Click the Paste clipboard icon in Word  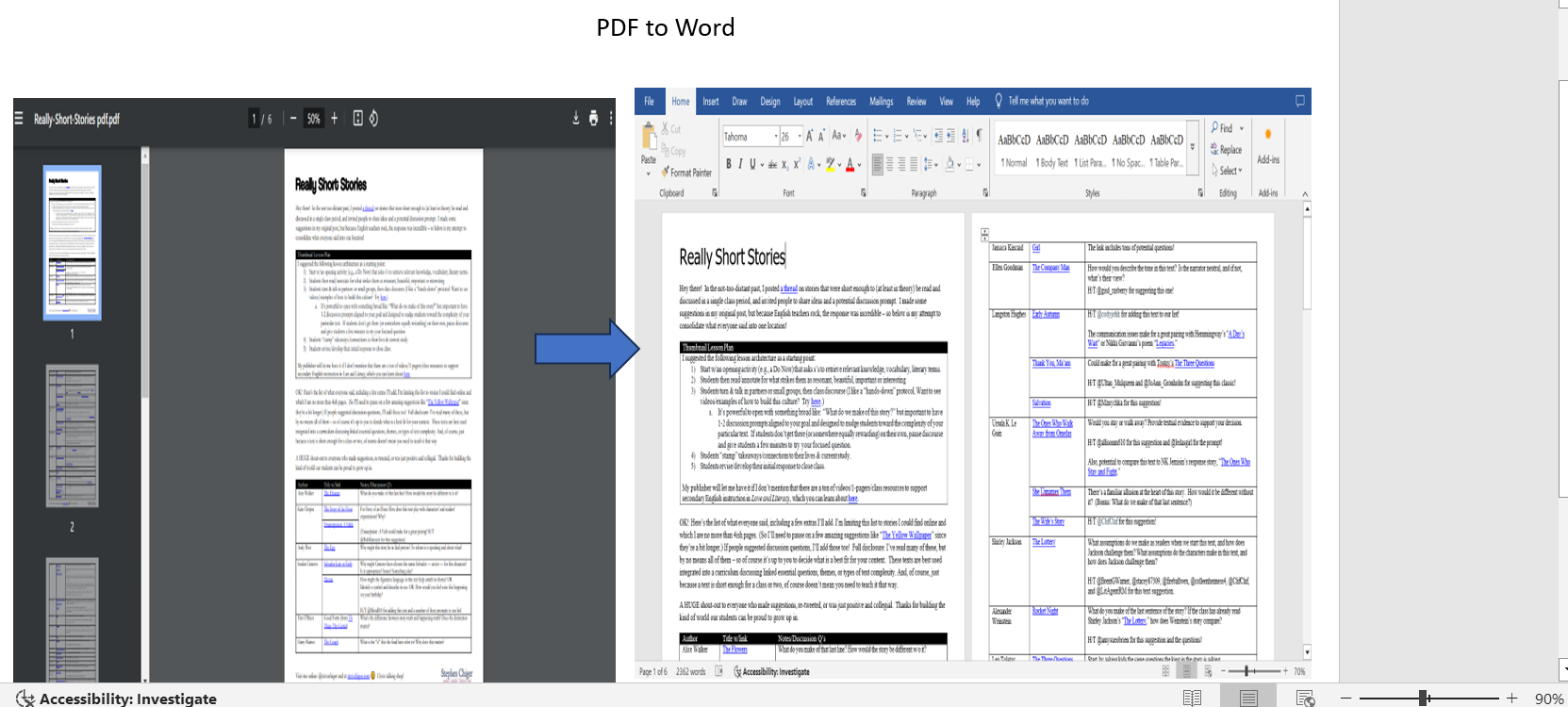point(649,137)
